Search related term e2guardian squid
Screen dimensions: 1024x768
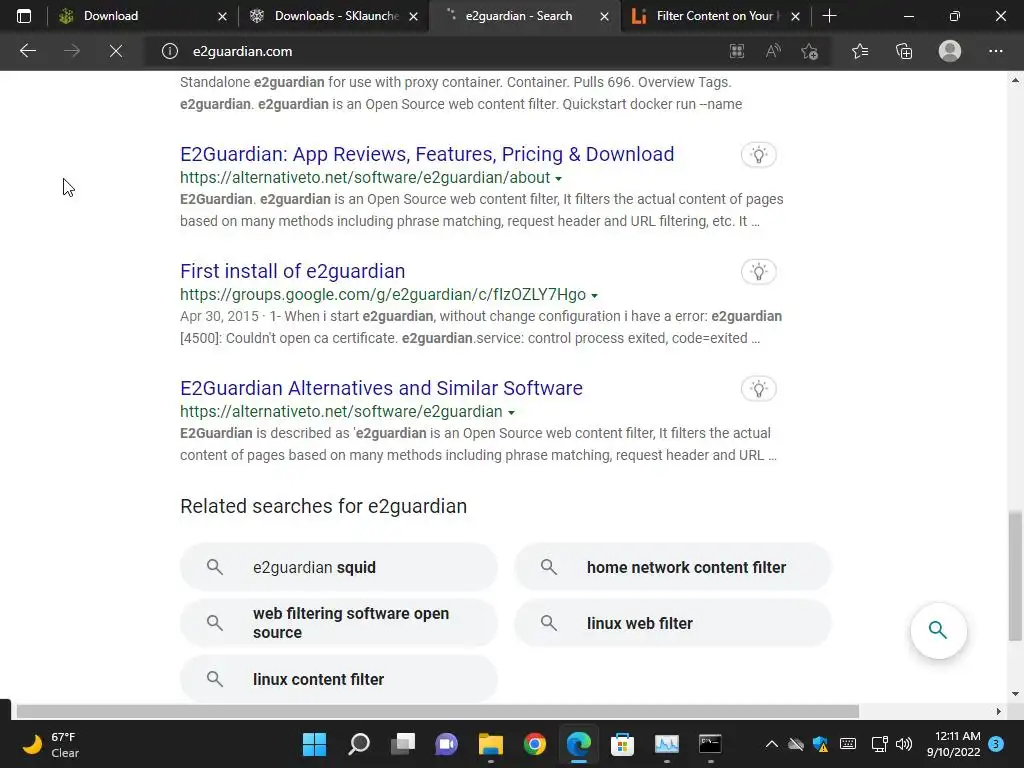338,567
